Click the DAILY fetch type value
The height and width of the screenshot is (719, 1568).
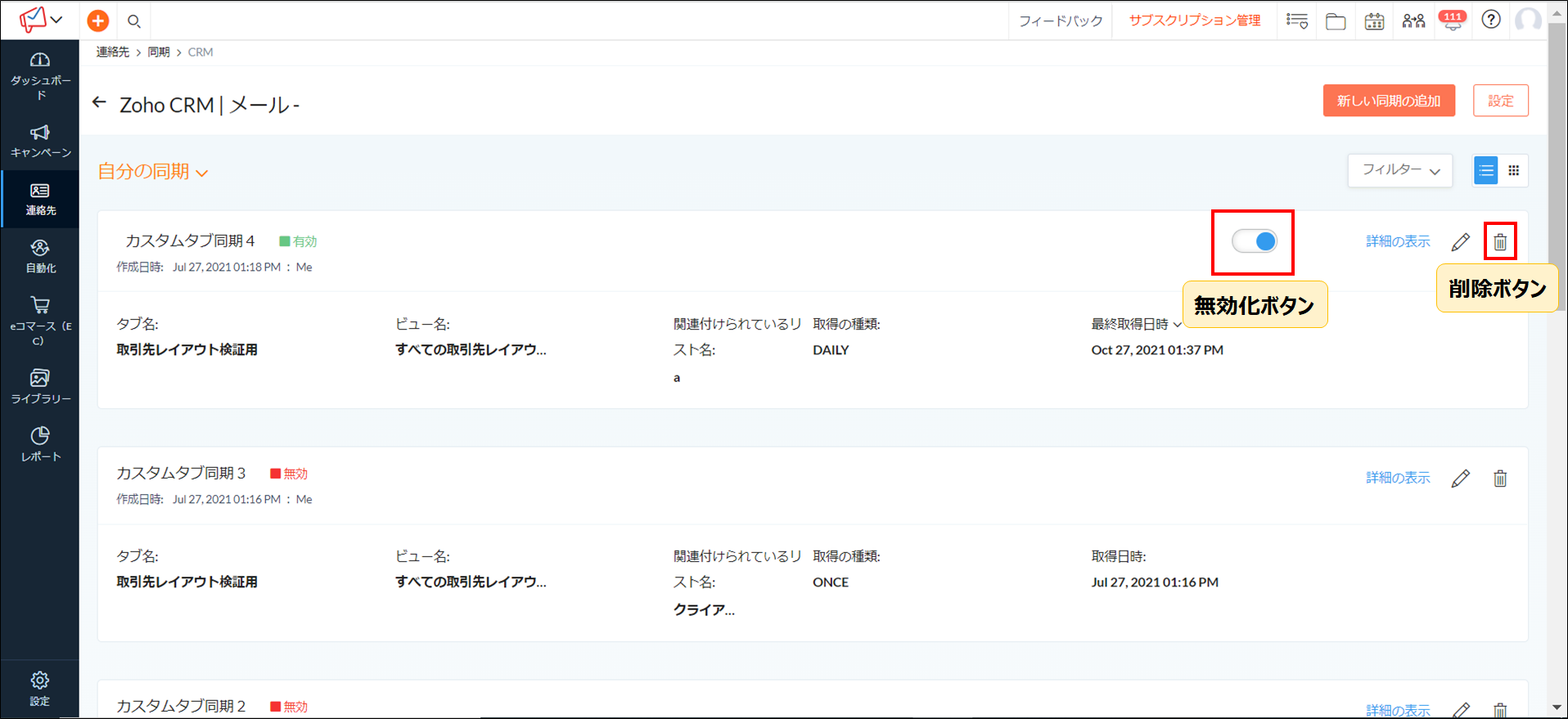pyautogui.click(x=831, y=350)
